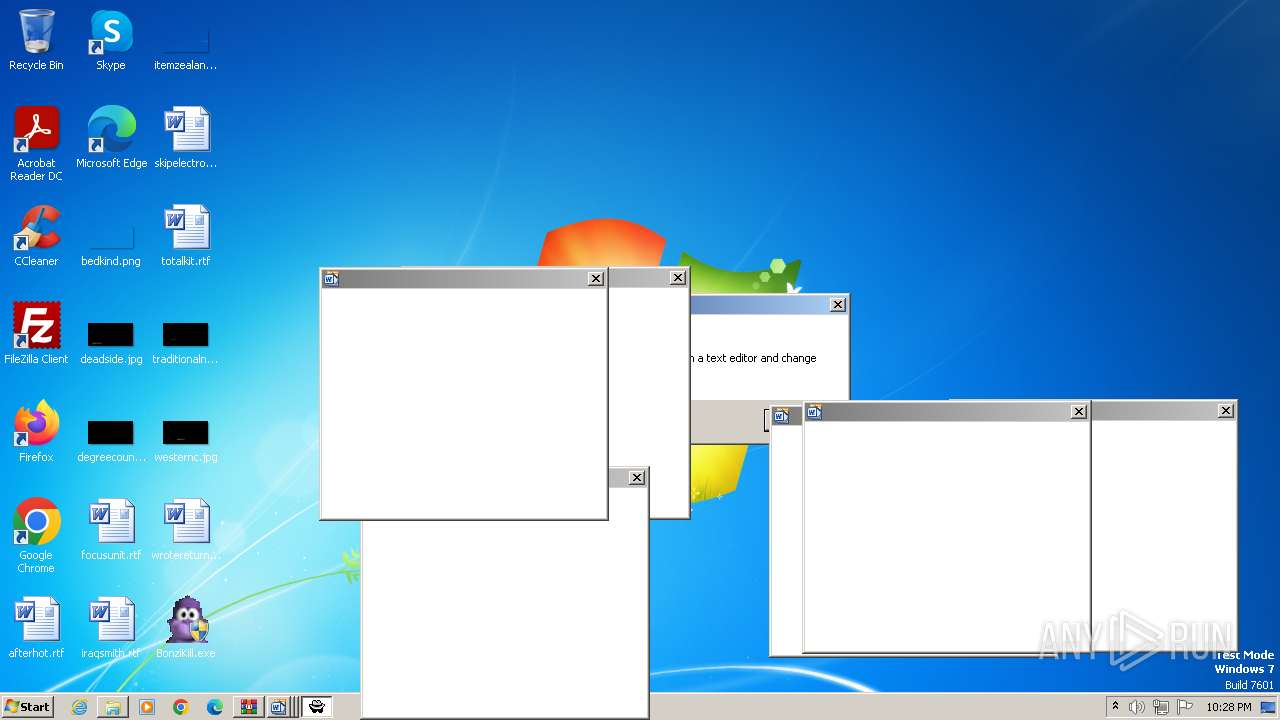The width and height of the screenshot is (1280, 720).
Task: Switch to the Word taskbar button
Action: 280,707
